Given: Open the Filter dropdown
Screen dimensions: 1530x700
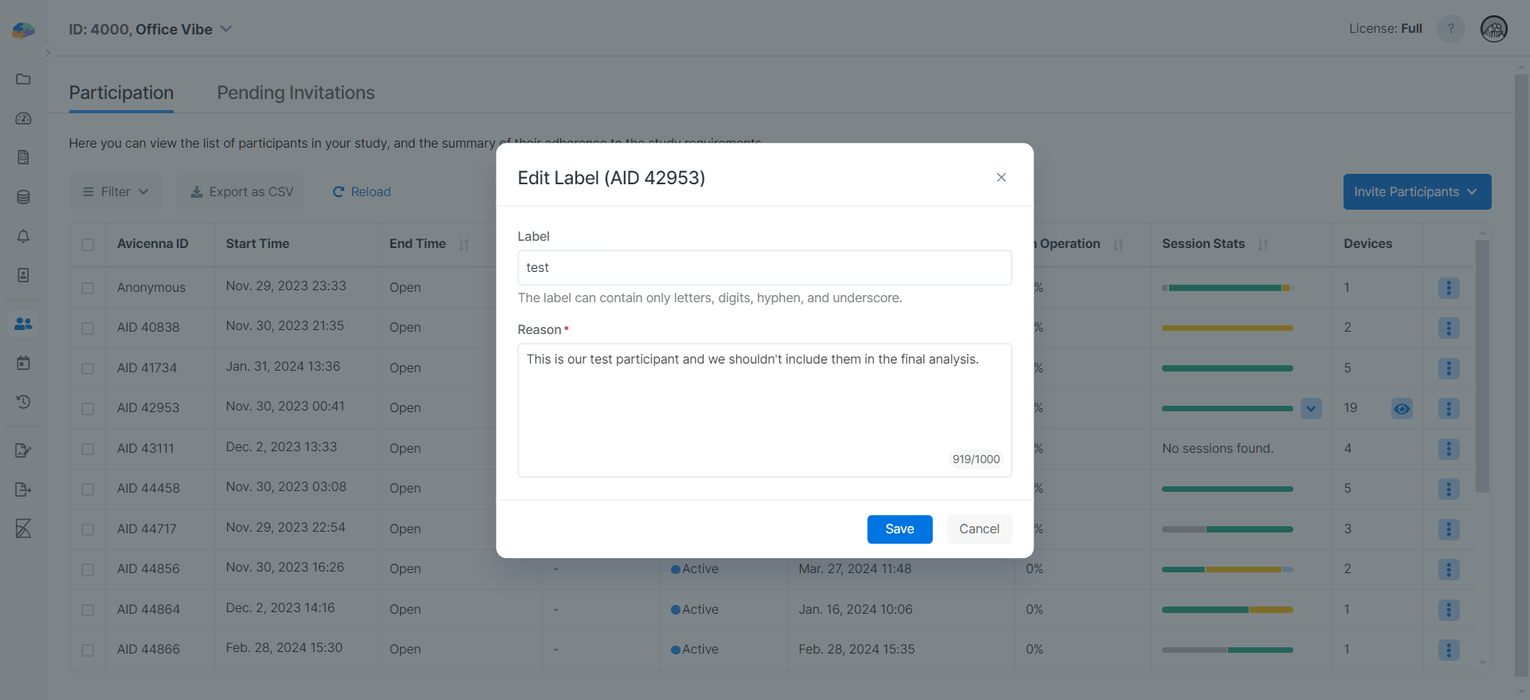Looking at the screenshot, I should (115, 191).
